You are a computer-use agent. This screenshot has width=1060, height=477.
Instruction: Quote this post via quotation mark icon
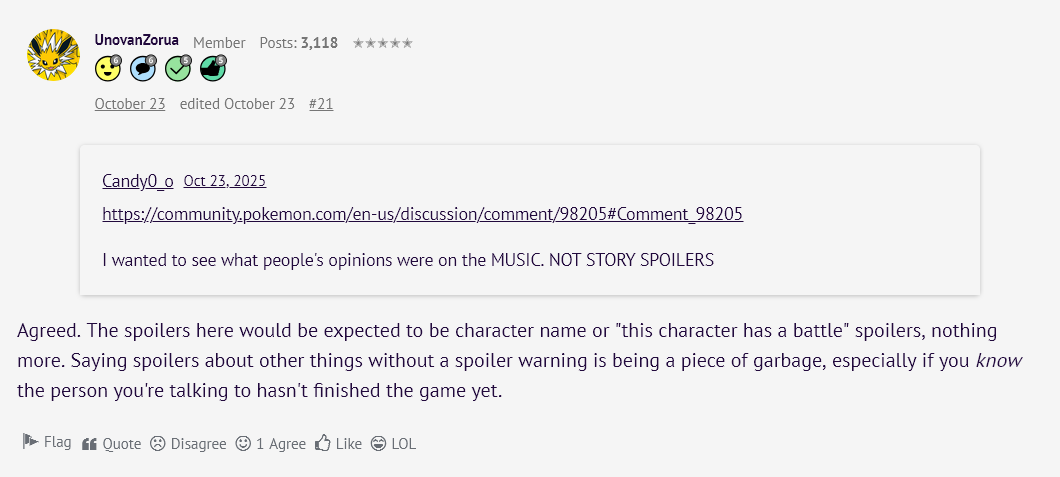point(89,443)
